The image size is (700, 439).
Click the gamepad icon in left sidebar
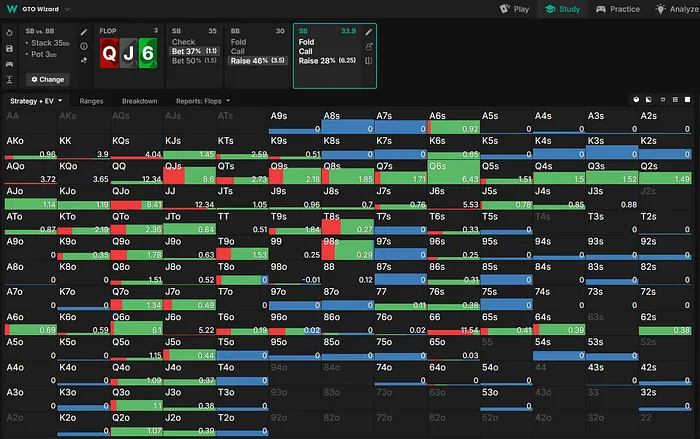(9, 62)
